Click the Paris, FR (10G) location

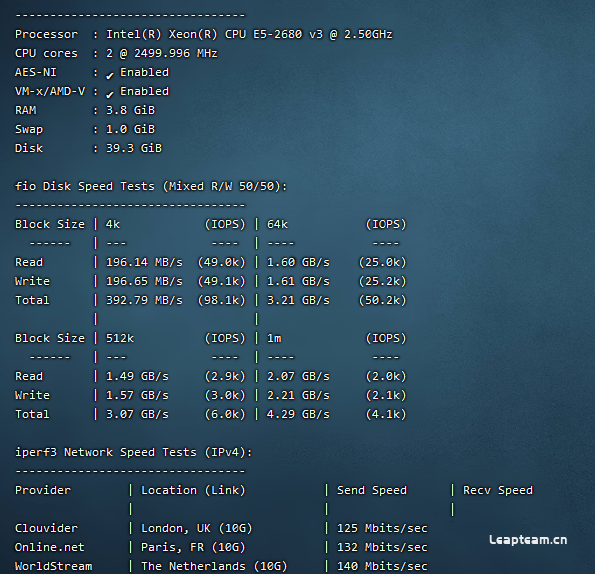[x=193, y=547]
